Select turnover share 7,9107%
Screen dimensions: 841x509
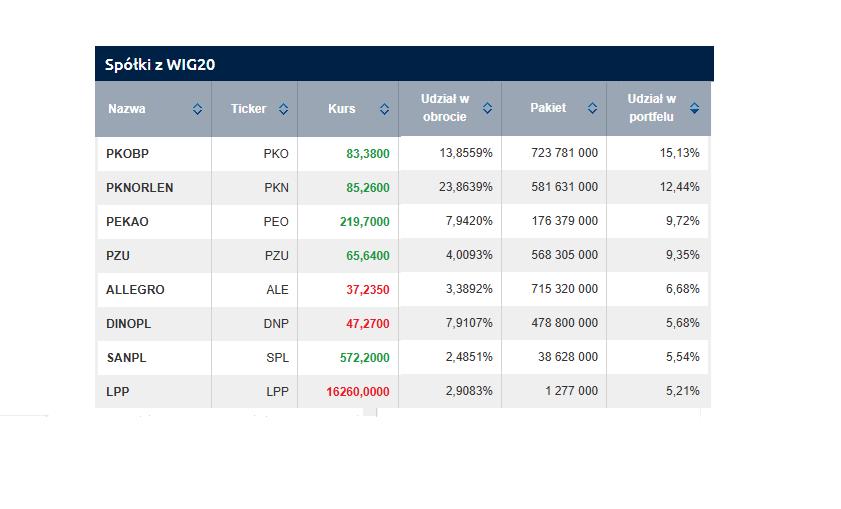[469, 323]
